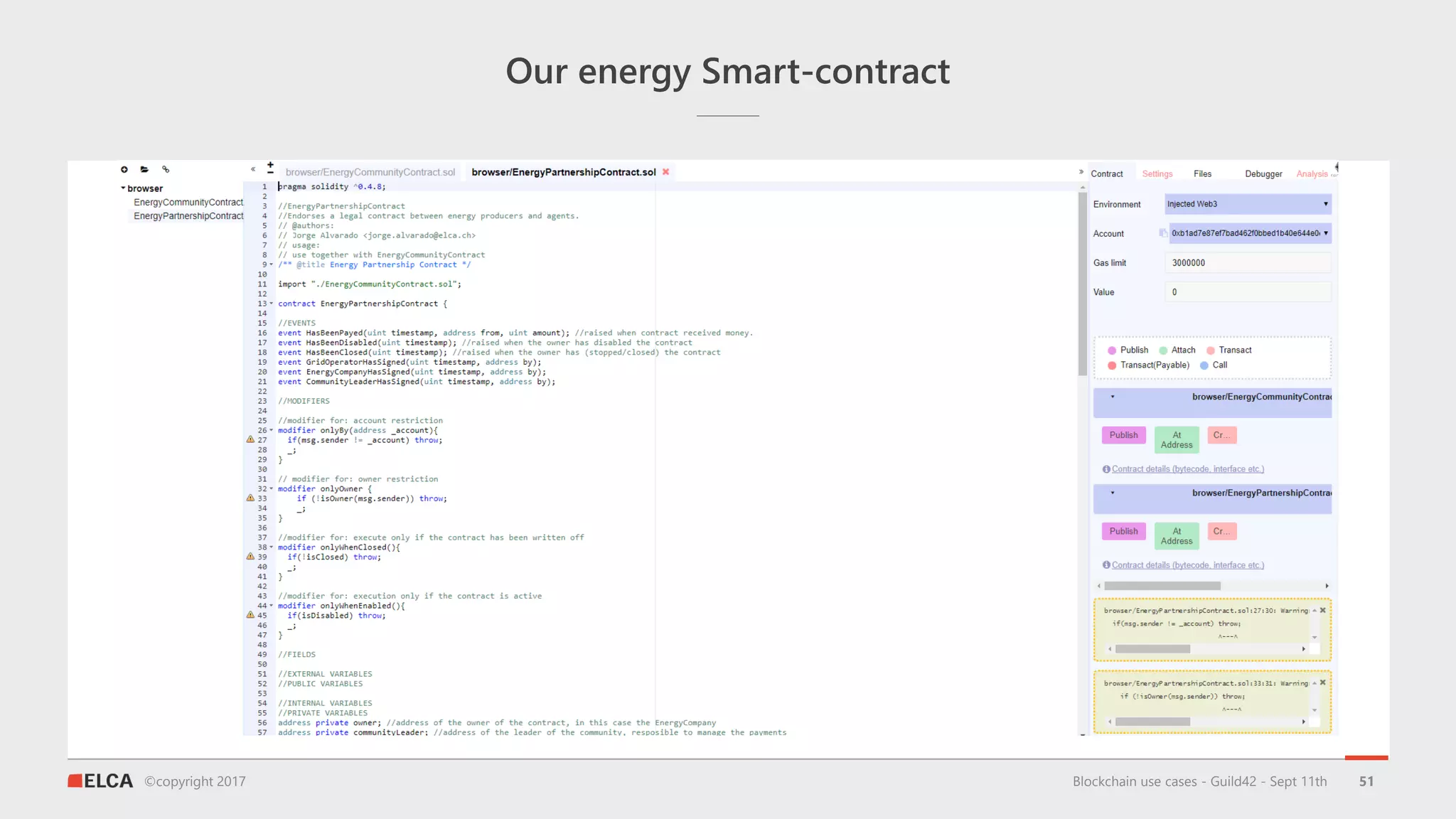The image size is (1456, 819).
Task: Click line 1 'pragma solidity ^0.4.8;'
Action: pyautogui.click(x=332, y=187)
